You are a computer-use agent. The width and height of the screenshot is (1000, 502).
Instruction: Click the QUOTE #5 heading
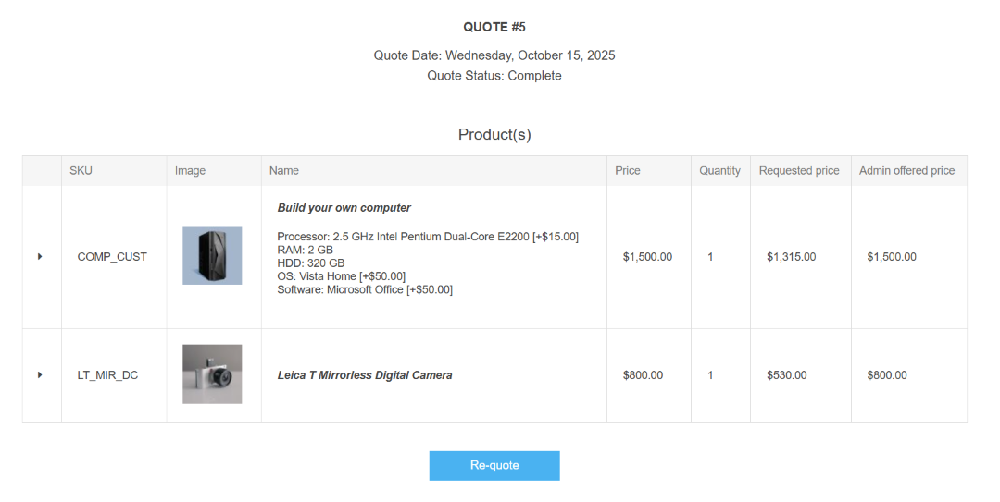click(494, 27)
